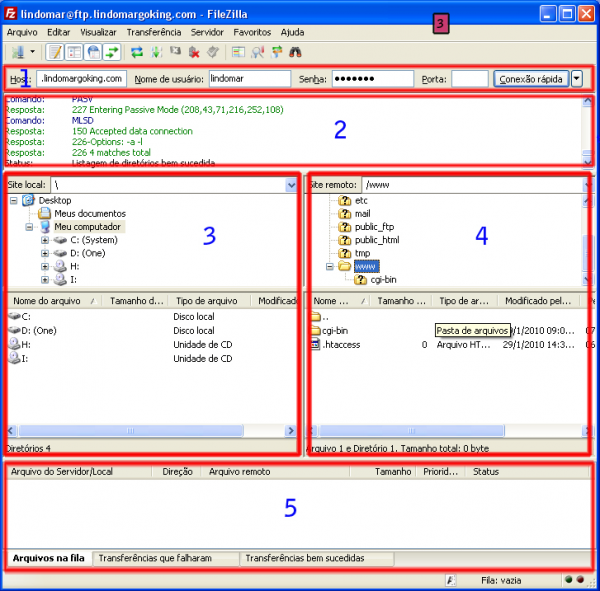Switch to Arquivos na fila tab
Image resolution: width=600 pixels, height=591 pixels.
tap(49, 558)
